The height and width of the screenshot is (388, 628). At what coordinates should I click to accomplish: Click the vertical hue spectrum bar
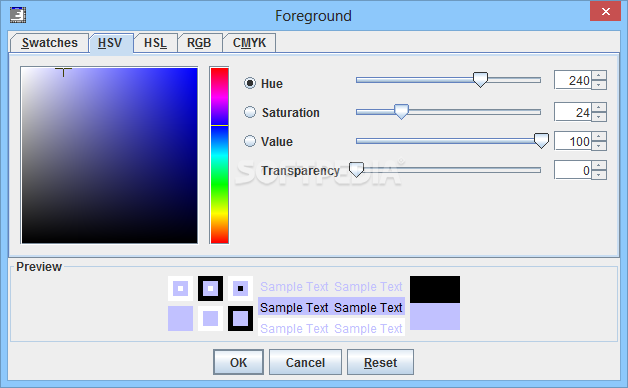pos(219,155)
